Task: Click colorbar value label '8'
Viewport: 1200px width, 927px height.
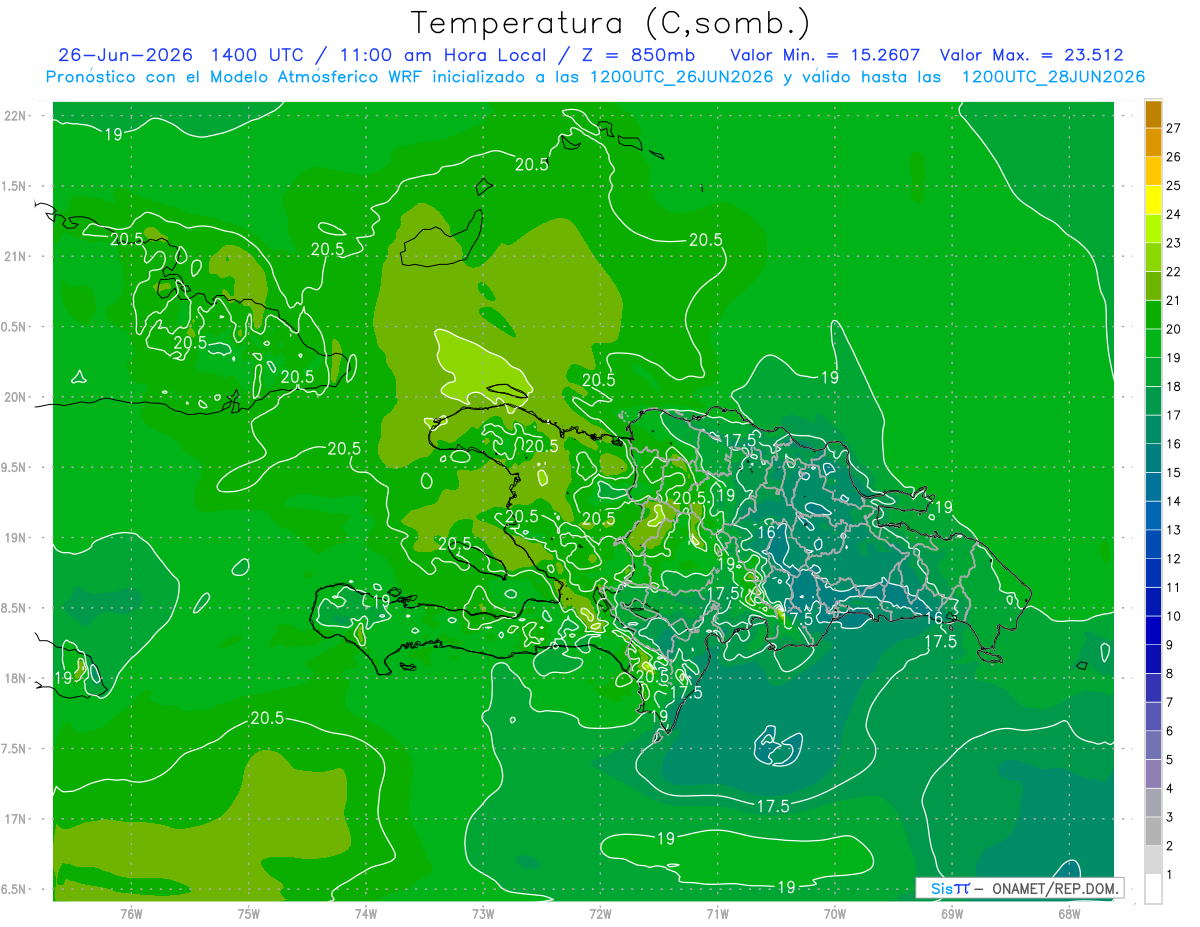Action: tap(1170, 673)
